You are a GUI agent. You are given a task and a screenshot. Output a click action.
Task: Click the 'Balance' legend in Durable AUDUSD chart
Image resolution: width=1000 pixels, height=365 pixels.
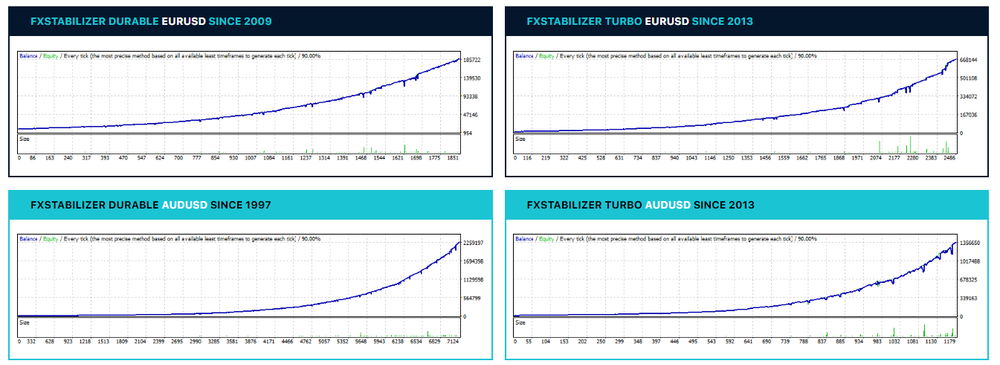[x=28, y=239]
